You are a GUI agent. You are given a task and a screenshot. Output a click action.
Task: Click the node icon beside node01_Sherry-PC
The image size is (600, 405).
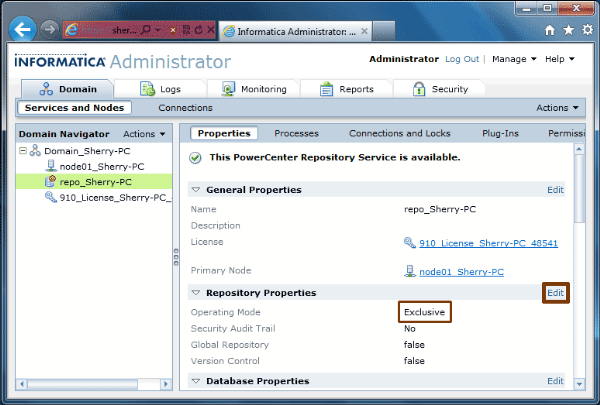[51, 166]
